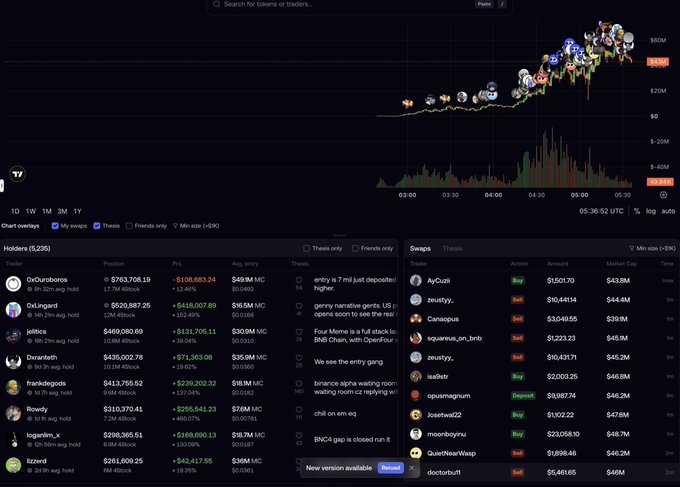
Task: Enable Thesis only in Holders panel
Action: point(307,248)
